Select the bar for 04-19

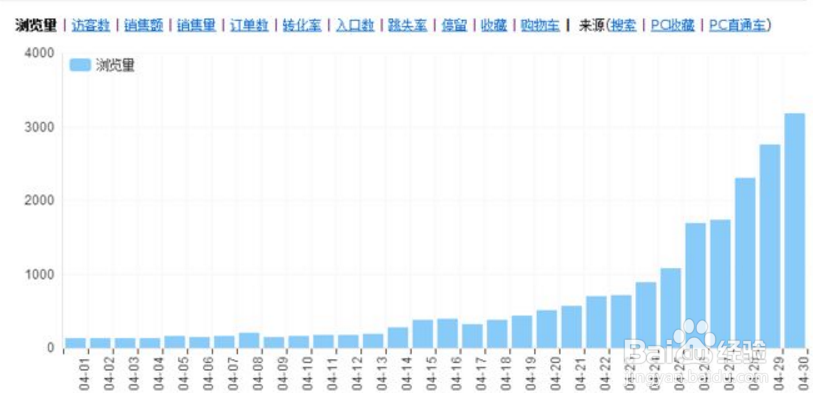pyautogui.click(x=522, y=331)
